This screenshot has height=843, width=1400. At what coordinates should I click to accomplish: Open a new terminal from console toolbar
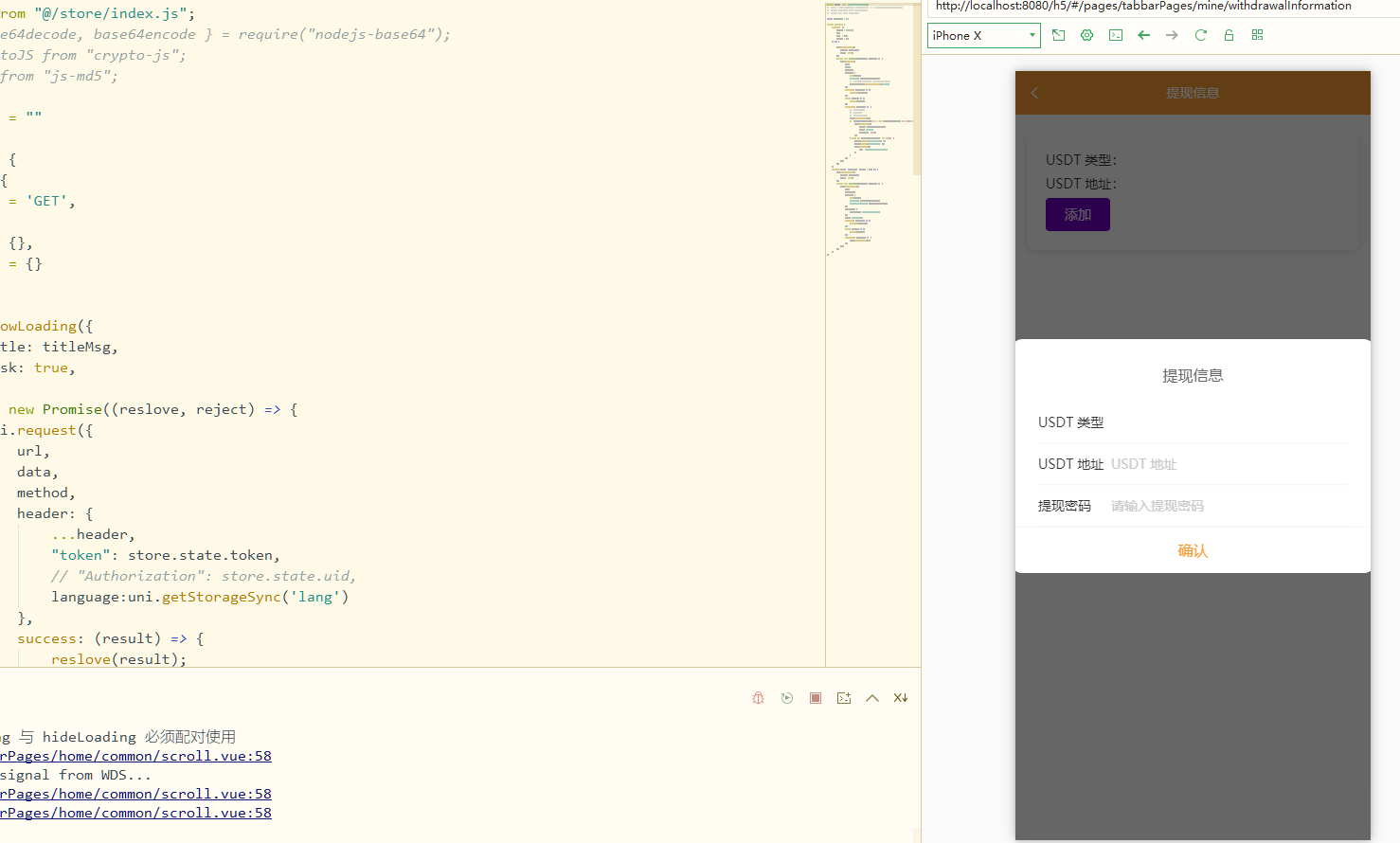pos(844,698)
